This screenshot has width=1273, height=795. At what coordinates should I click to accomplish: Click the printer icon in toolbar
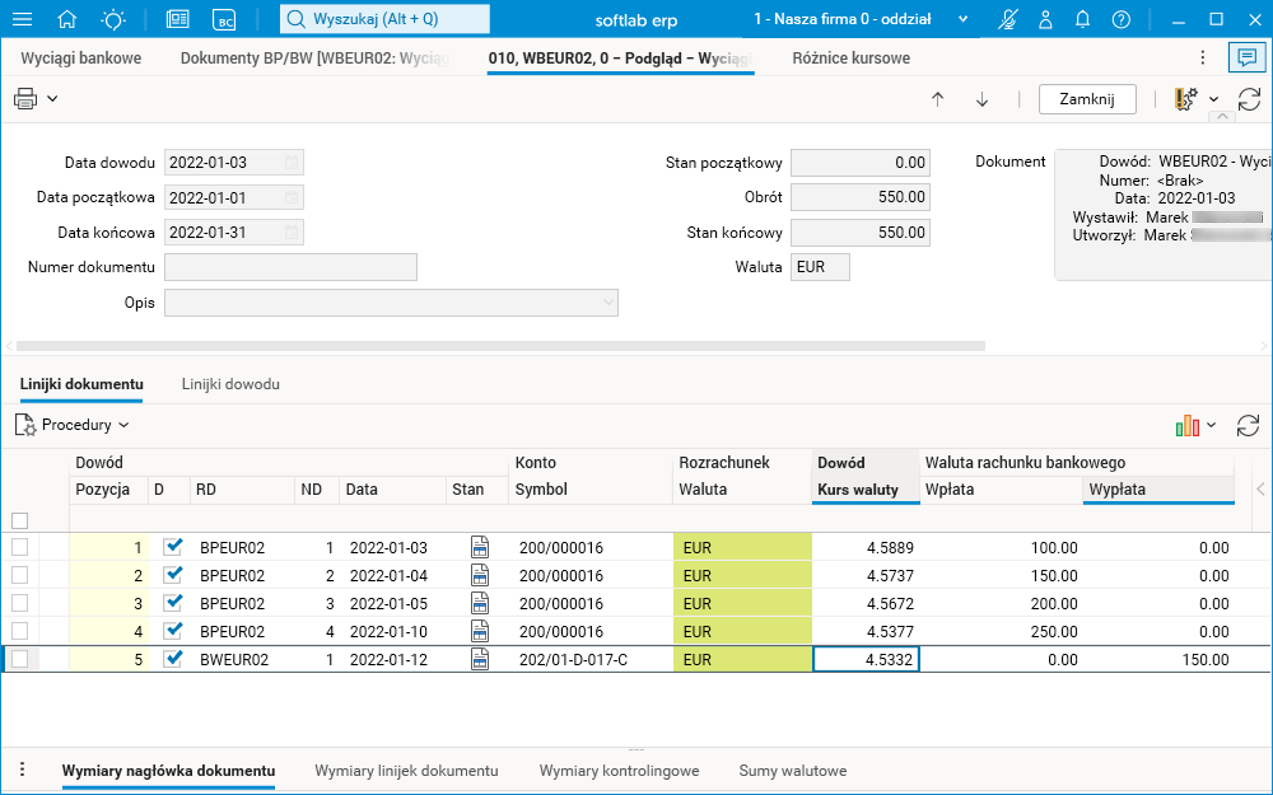tap(26, 98)
